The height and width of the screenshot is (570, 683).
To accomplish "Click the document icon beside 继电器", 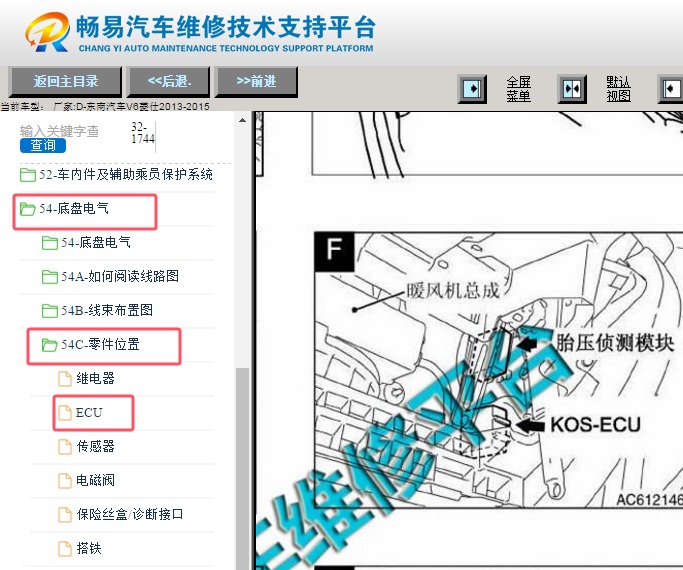I will point(65,379).
